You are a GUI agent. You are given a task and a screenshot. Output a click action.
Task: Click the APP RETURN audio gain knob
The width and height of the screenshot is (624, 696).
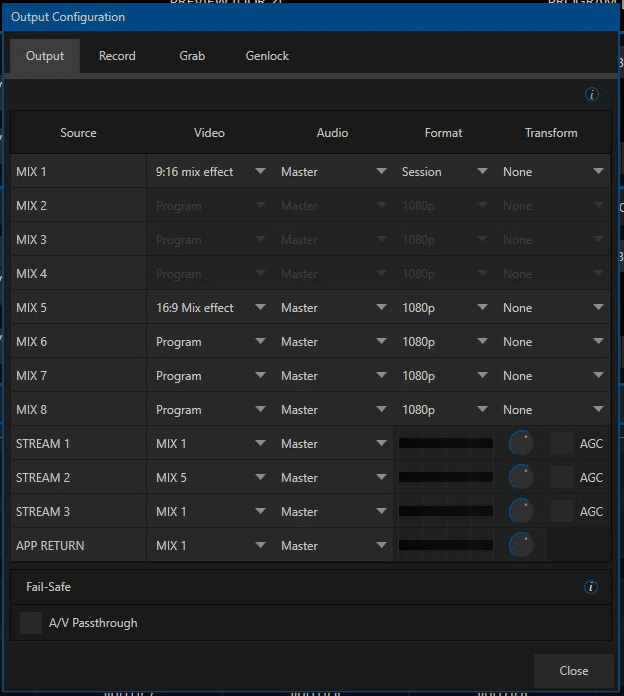[521, 546]
